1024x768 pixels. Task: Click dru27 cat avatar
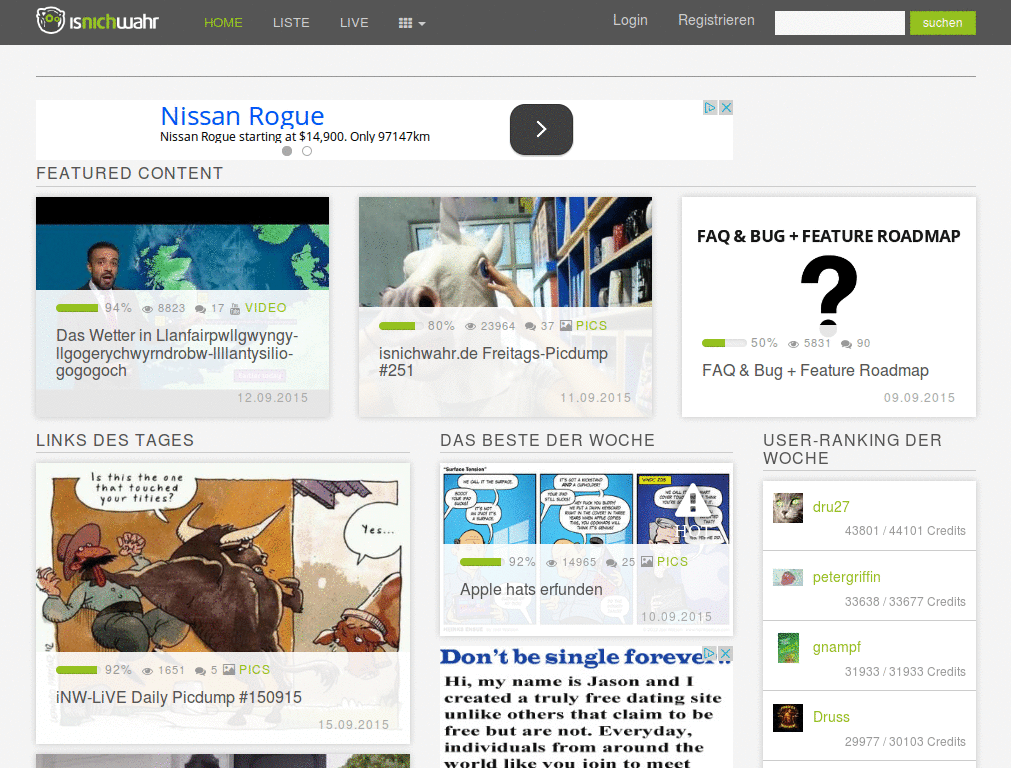pyautogui.click(x=788, y=507)
